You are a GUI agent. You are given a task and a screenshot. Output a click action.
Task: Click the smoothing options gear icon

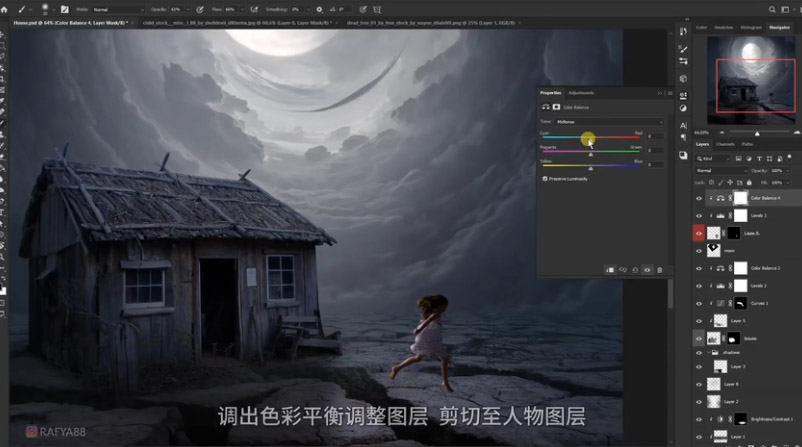[322, 9]
